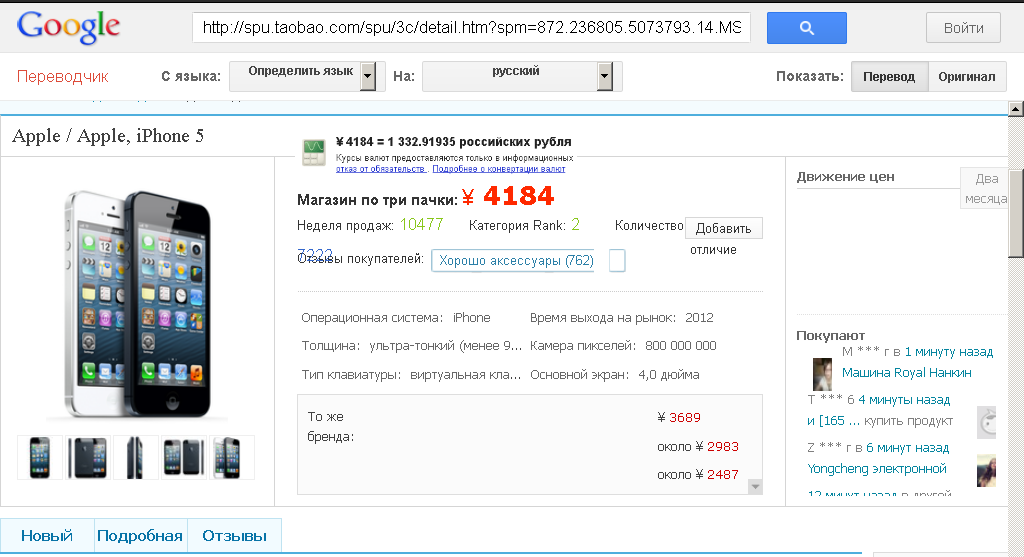The height and width of the screenshot is (557, 1024).
Task: Switch to the Новый tab
Action: coord(47,536)
